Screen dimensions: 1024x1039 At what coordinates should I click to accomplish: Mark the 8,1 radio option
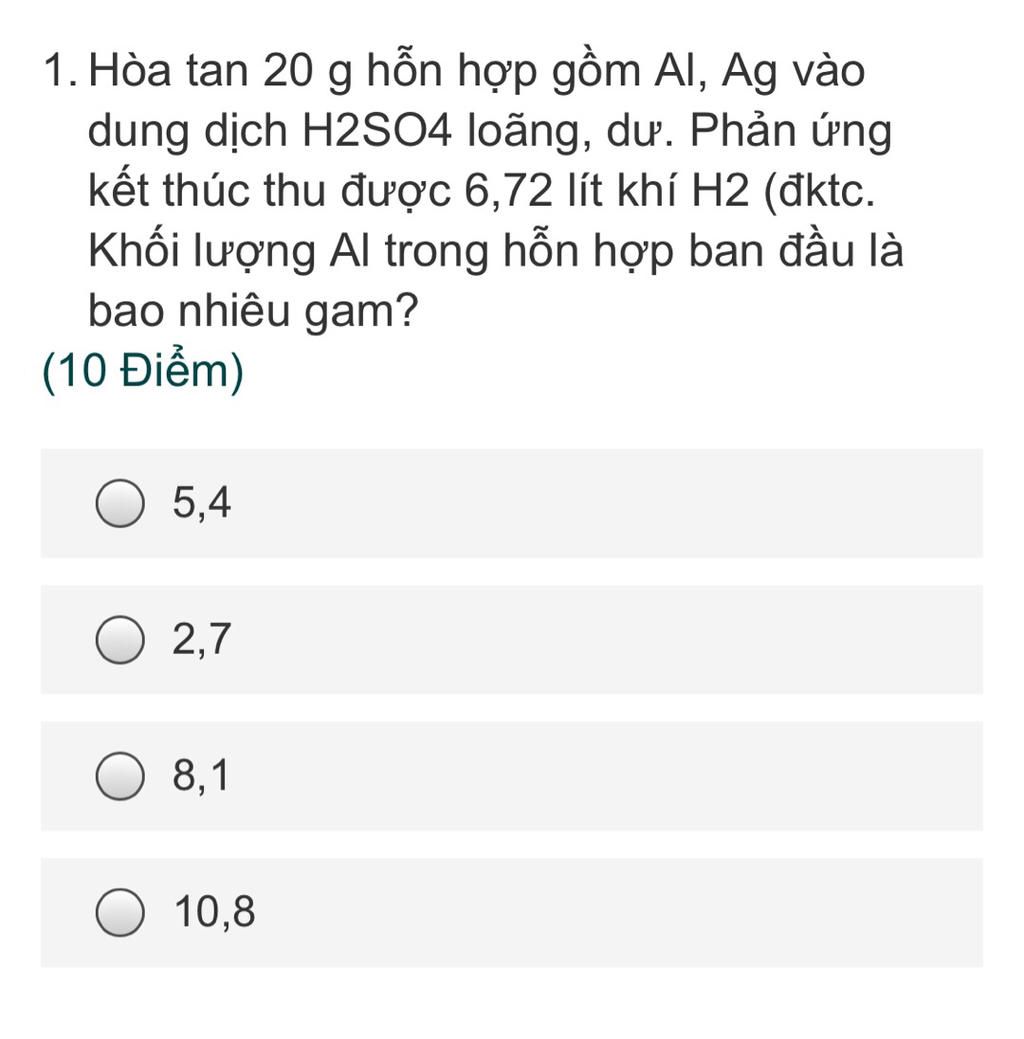[120, 776]
